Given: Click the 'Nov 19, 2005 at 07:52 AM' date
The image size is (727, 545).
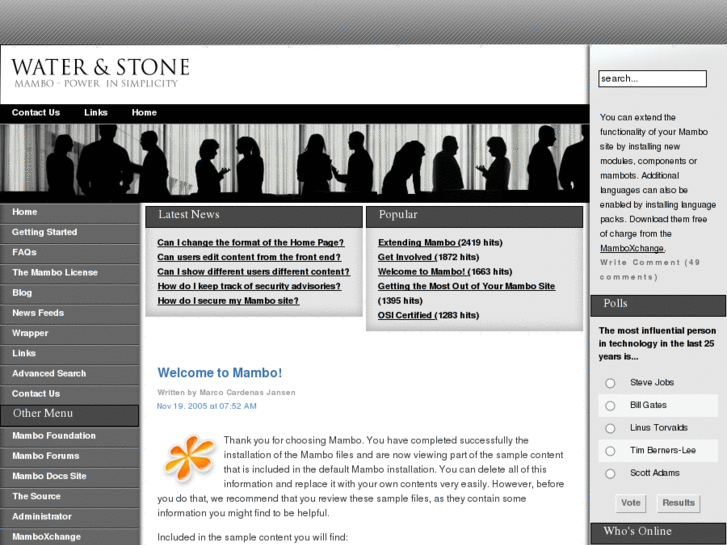Looking at the screenshot, I should (x=207, y=406).
